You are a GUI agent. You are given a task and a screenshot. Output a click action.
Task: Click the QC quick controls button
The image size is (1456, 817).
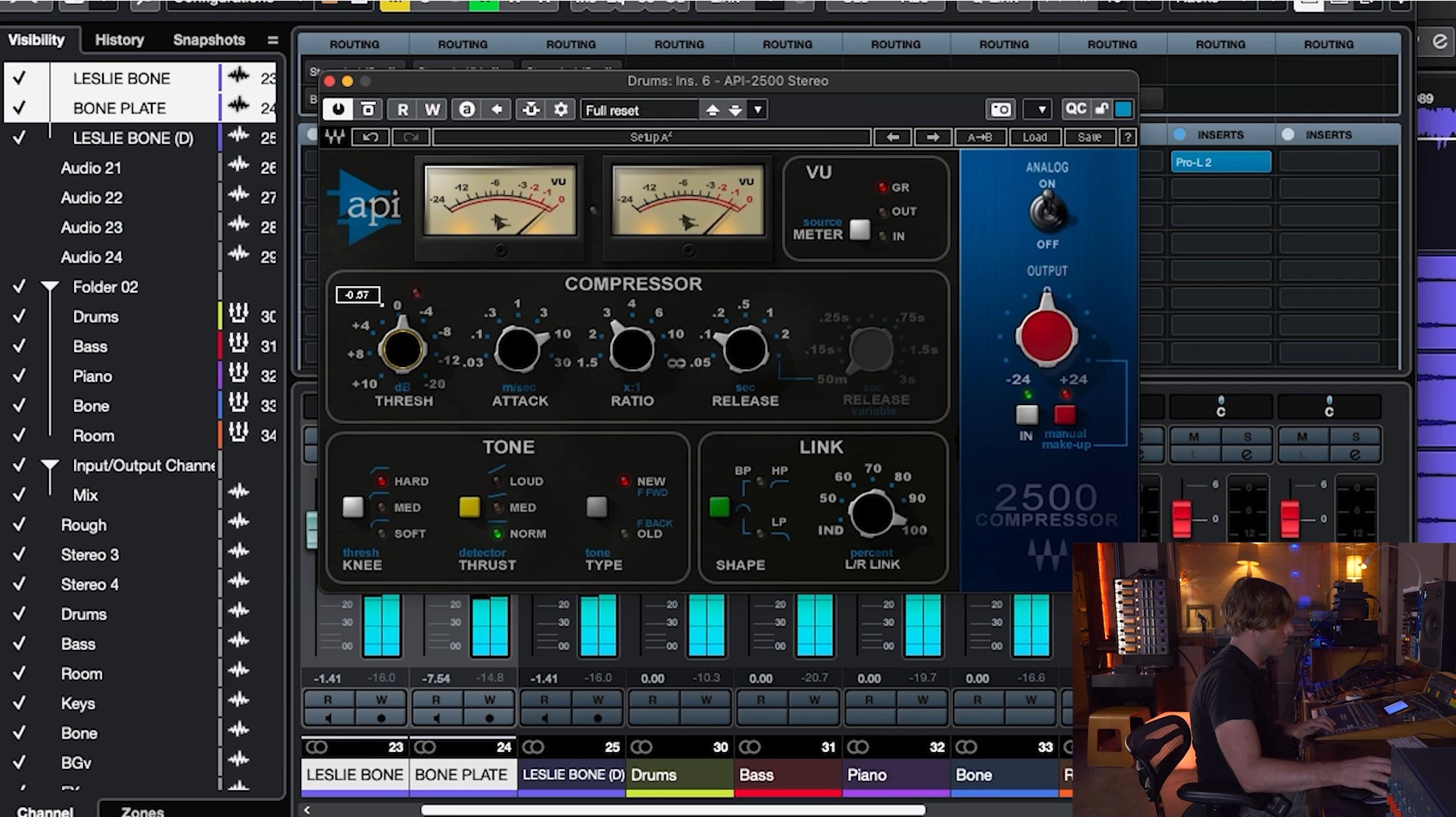tap(1075, 109)
